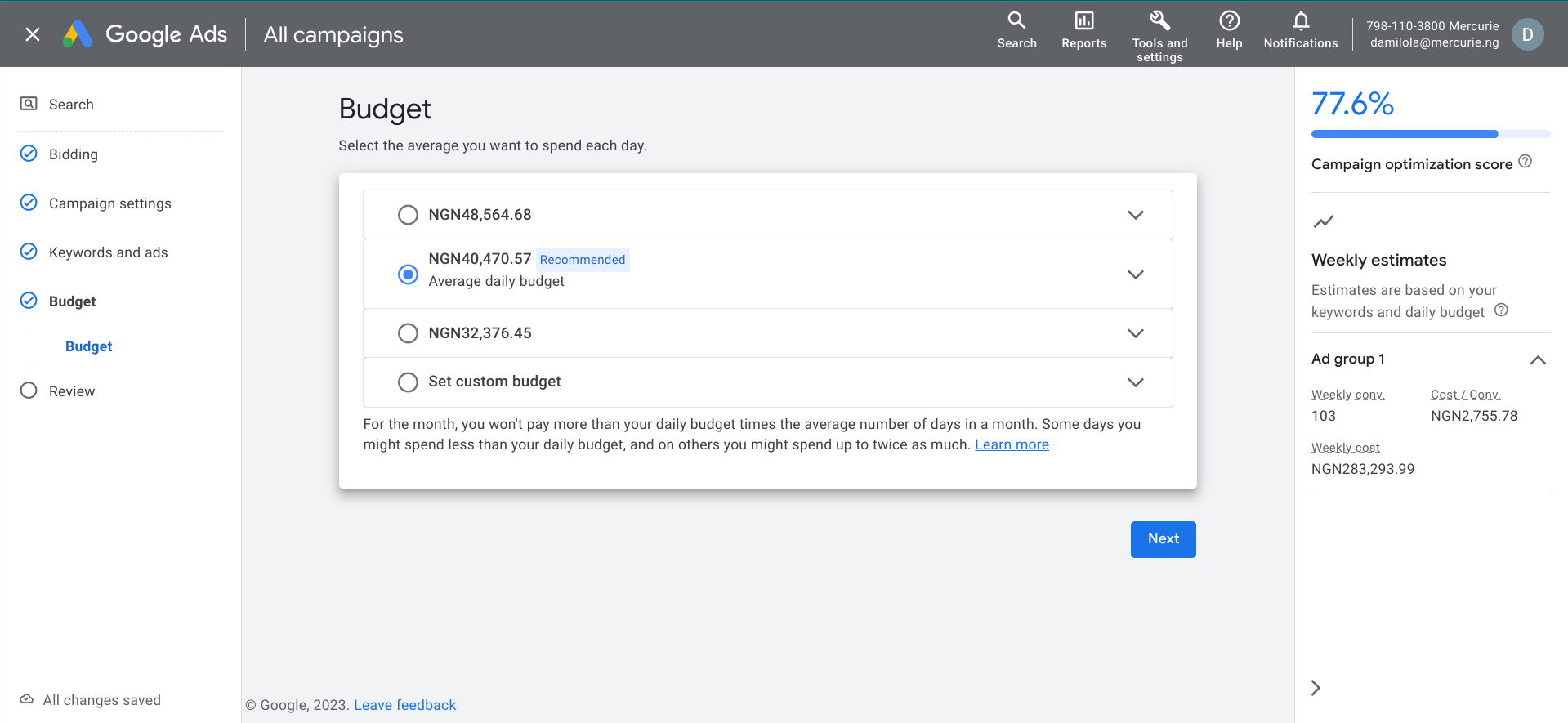Image resolution: width=1568 pixels, height=723 pixels.
Task: Expand the Set custom budget row
Action: tap(1135, 382)
